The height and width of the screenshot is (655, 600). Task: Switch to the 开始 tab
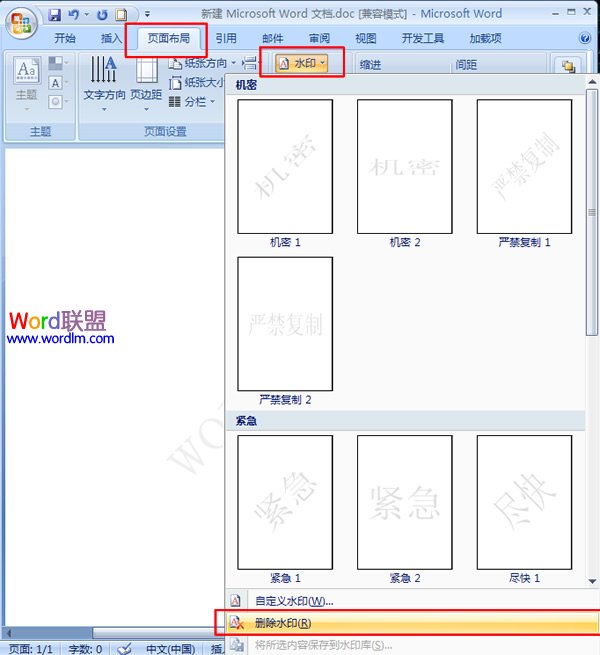tap(65, 38)
